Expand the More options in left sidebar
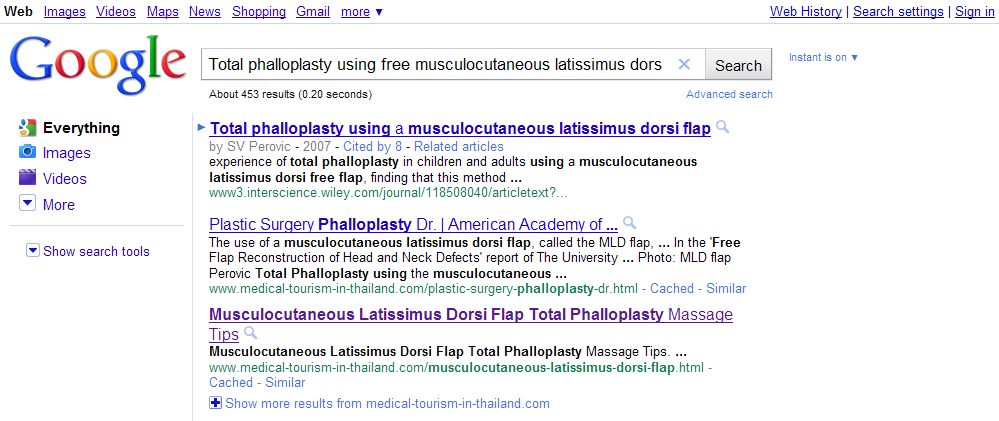 pyautogui.click(x=28, y=204)
